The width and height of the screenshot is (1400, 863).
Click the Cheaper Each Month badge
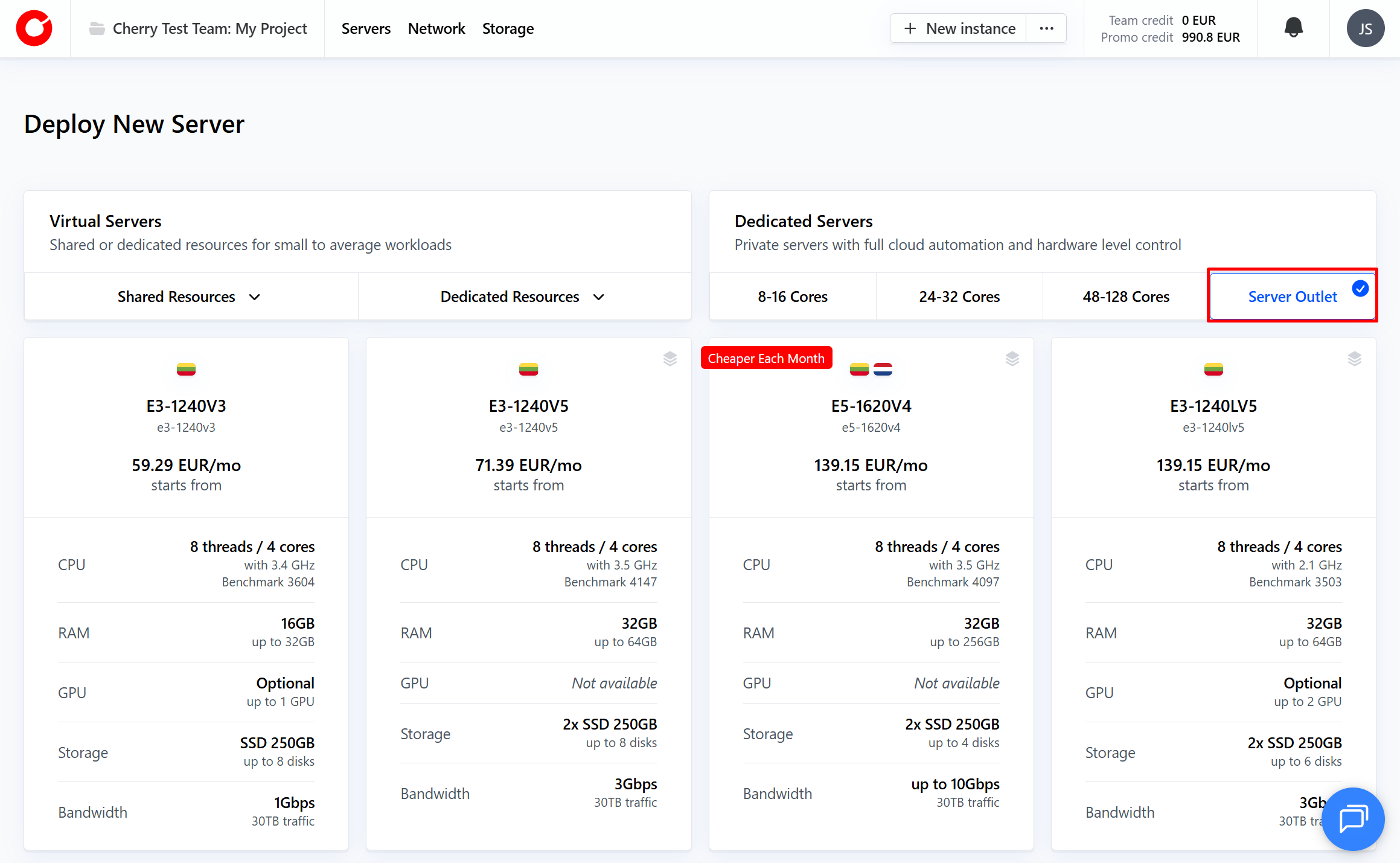[766, 358]
